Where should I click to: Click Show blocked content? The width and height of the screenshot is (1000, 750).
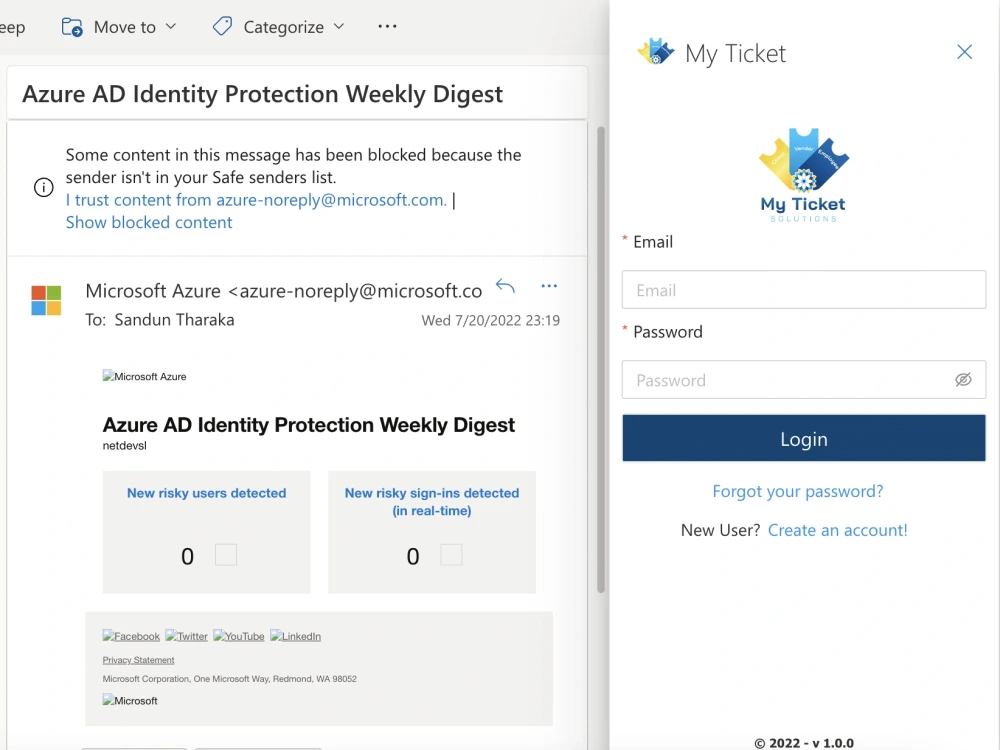click(x=149, y=222)
